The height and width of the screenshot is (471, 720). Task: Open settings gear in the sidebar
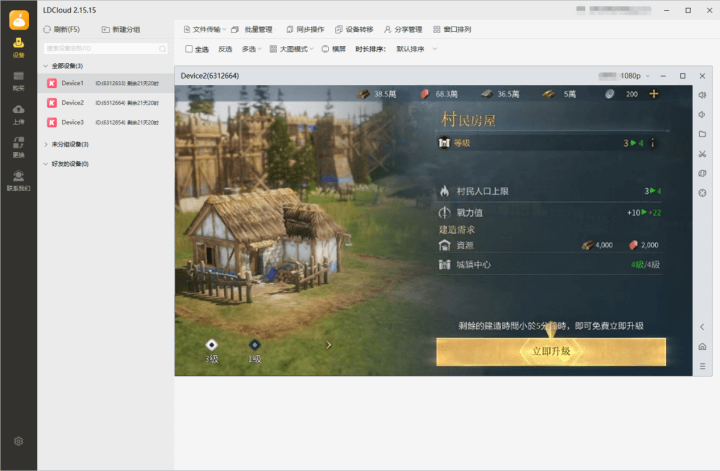coord(18,441)
